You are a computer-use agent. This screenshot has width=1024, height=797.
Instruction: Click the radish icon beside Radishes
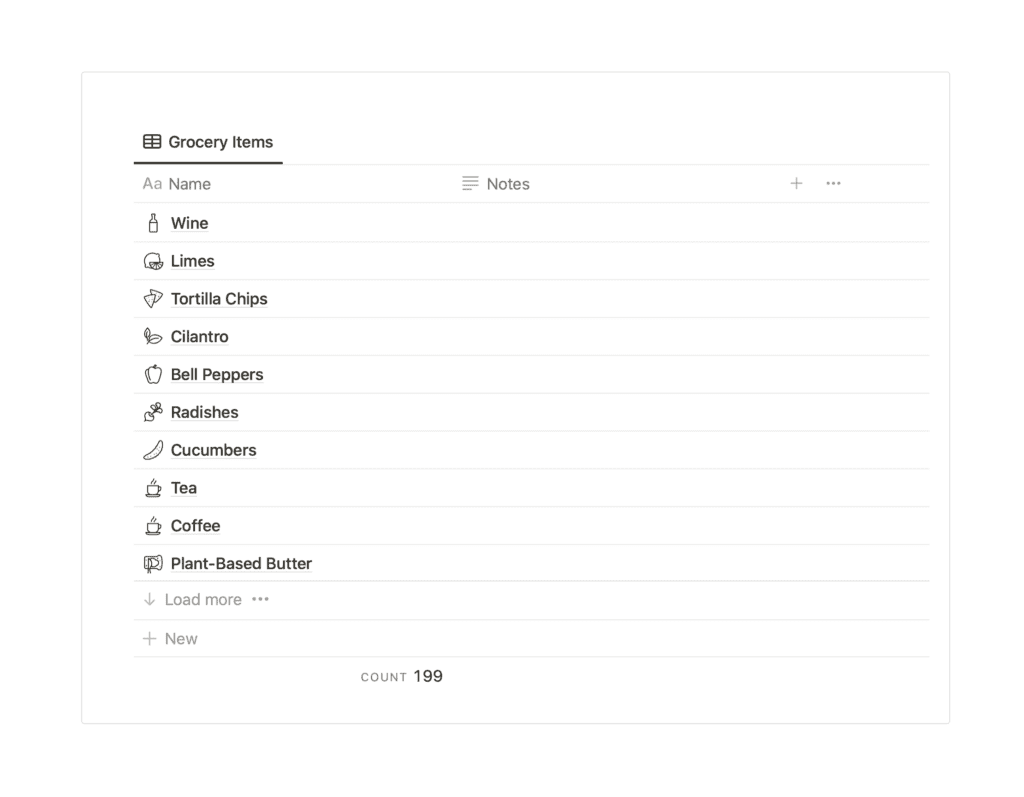153,412
